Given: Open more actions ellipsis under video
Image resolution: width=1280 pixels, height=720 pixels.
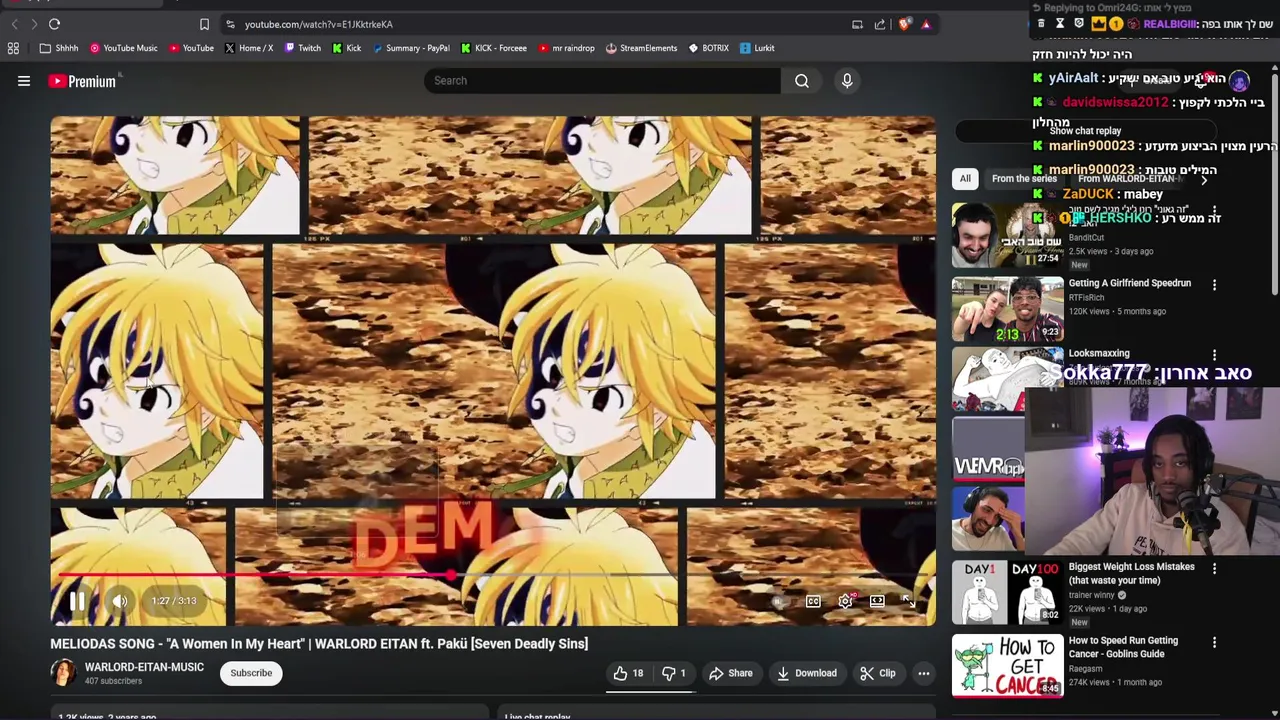Looking at the screenshot, I should coord(924,673).
